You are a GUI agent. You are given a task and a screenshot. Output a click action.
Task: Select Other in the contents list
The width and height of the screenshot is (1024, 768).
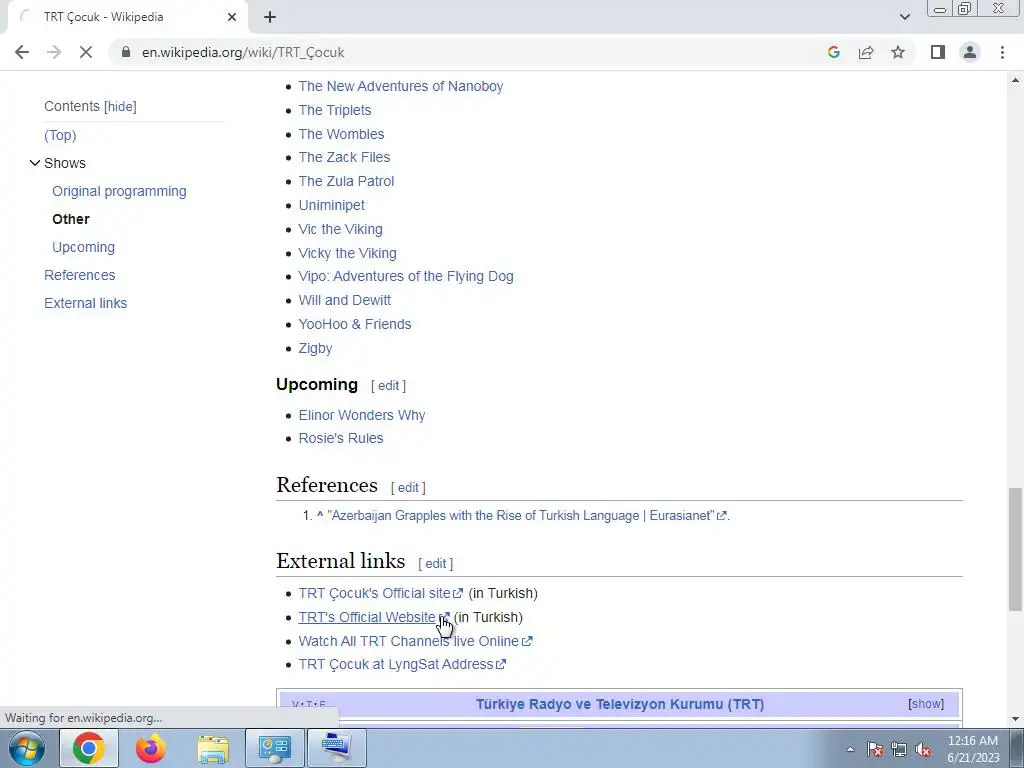[71, 219]
